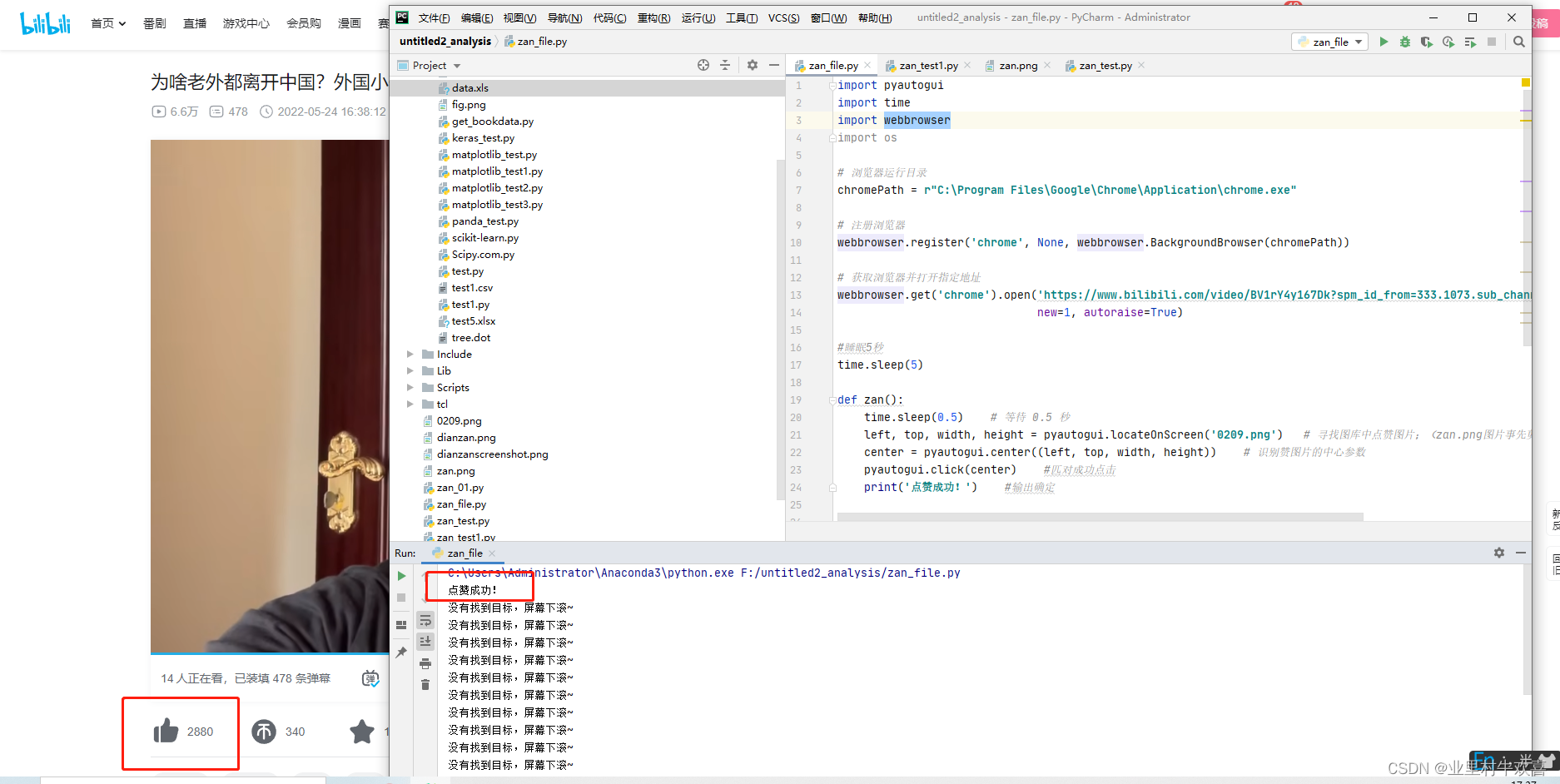Run zan_file with the green toolbar play button

point(1384,42)
